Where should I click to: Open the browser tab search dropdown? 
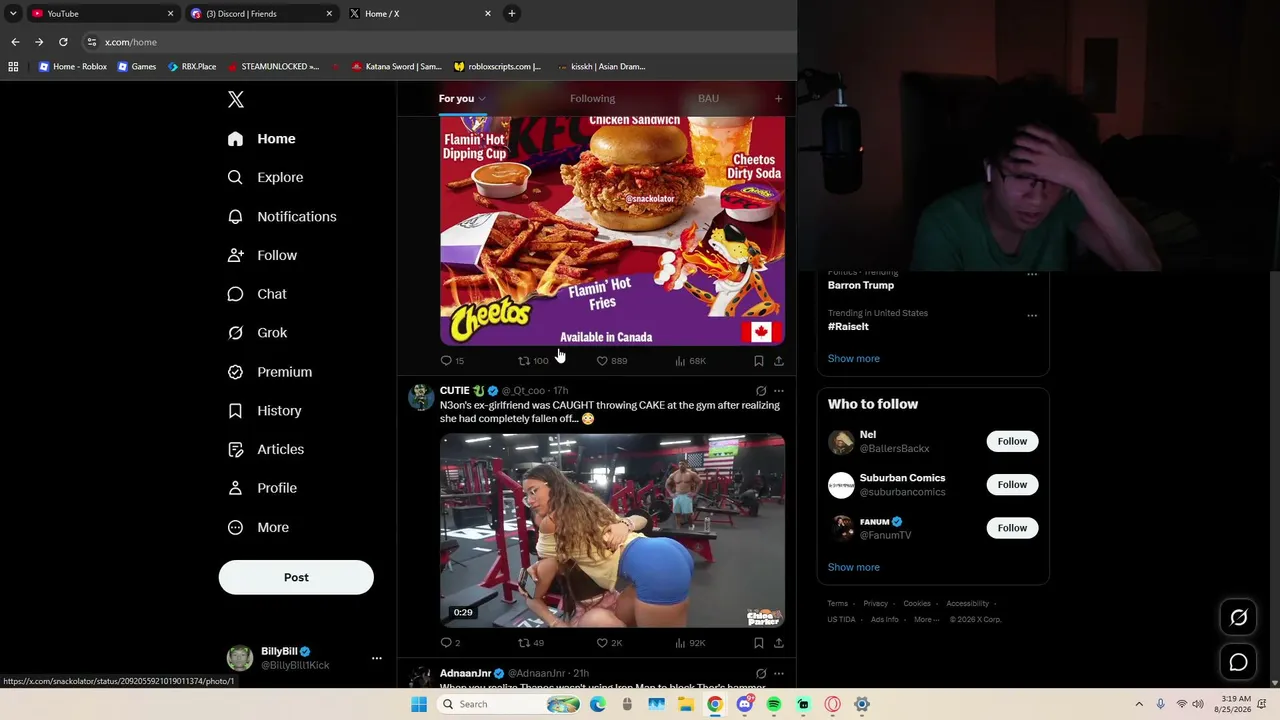13,13
